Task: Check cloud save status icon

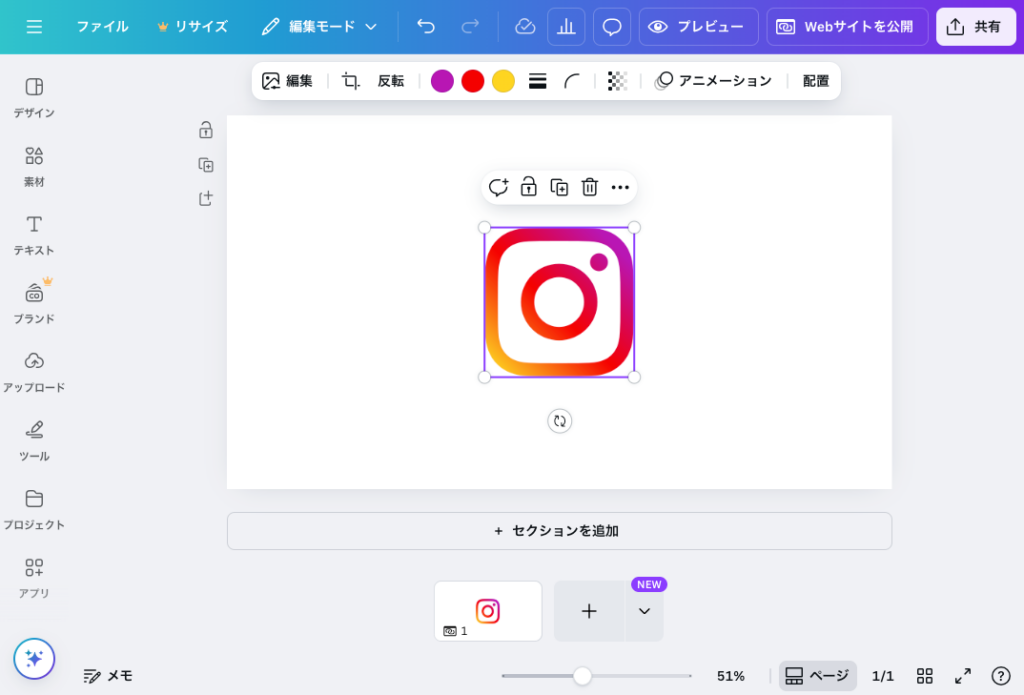Action: [x=525, y=27]
